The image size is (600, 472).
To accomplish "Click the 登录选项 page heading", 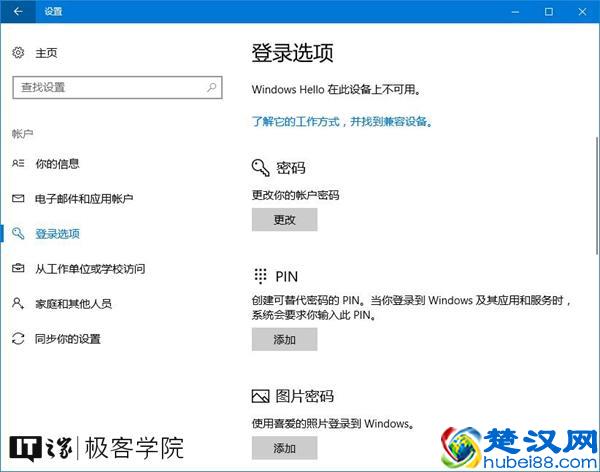I will [292, 52].
